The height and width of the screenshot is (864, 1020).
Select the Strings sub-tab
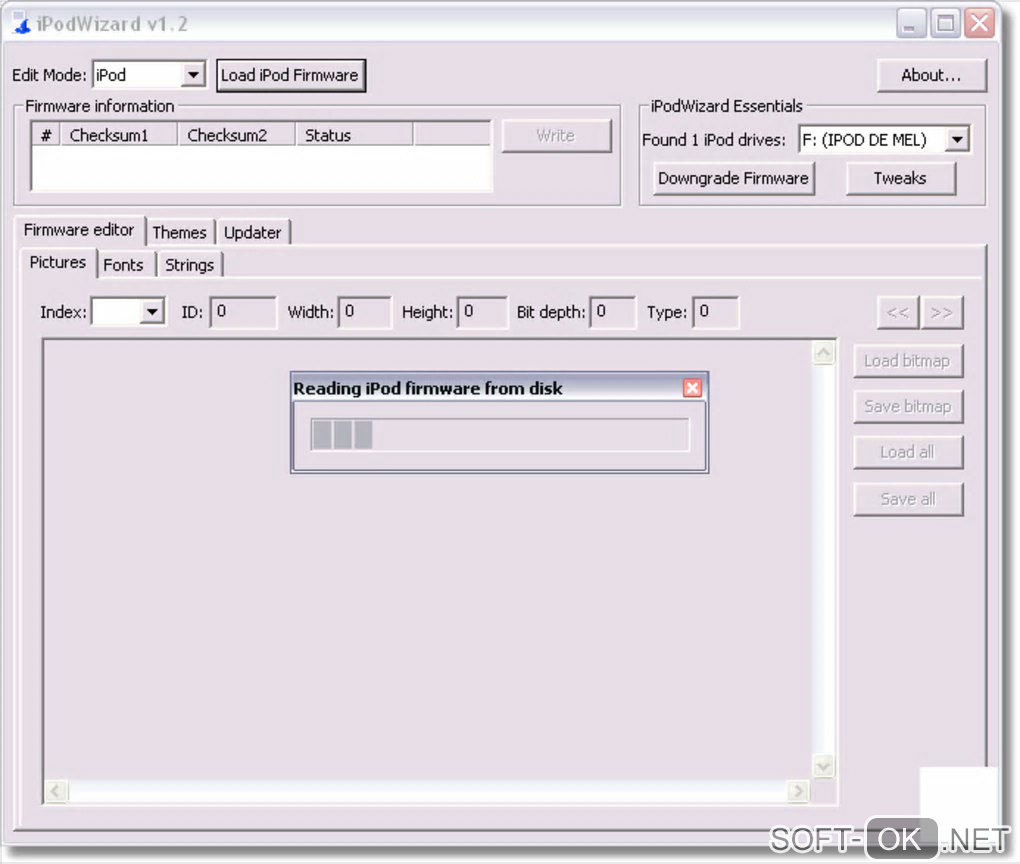click(x=190, y=265)
